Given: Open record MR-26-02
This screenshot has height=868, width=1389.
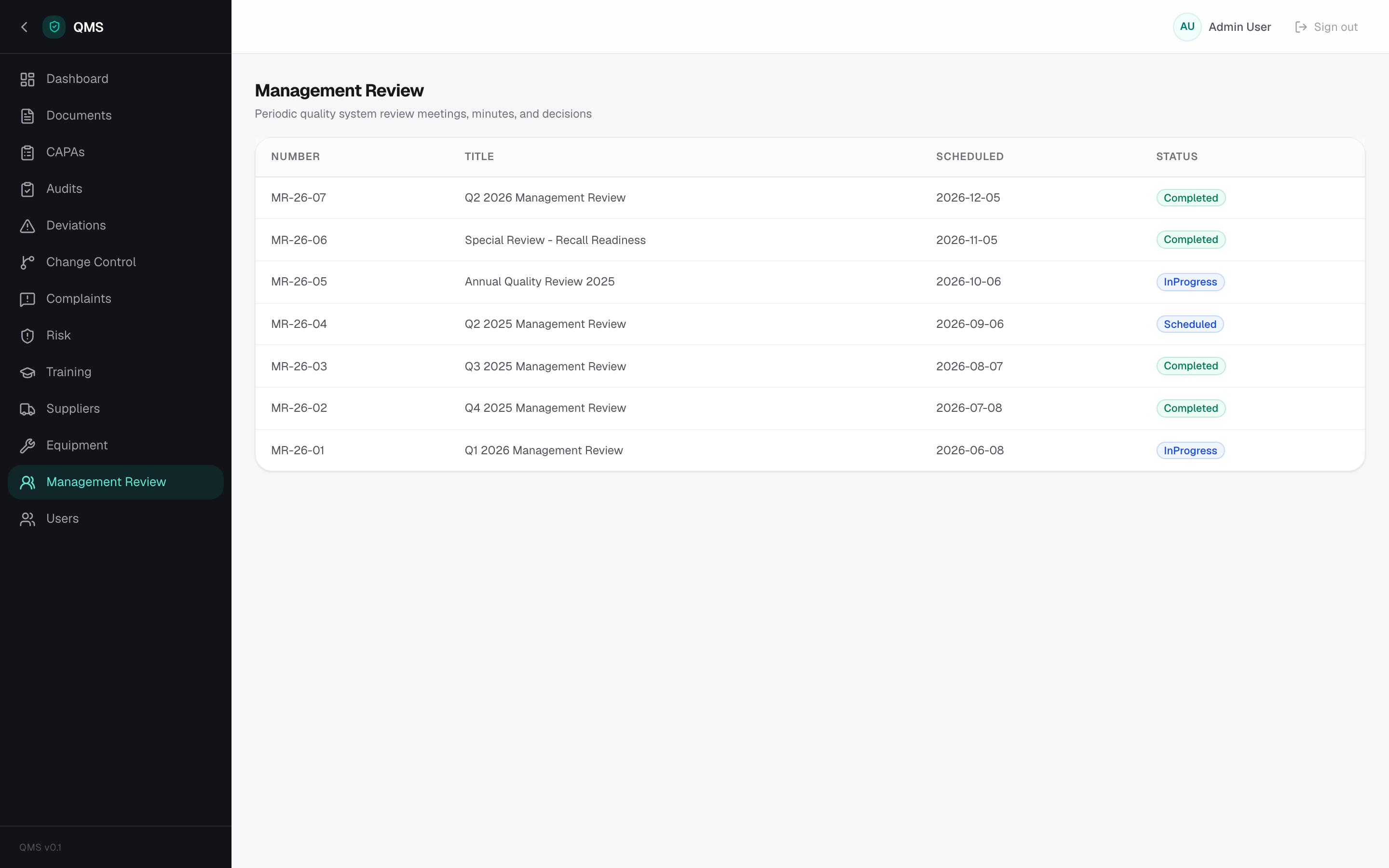Looking at the screenshot, I should point(810,408).
